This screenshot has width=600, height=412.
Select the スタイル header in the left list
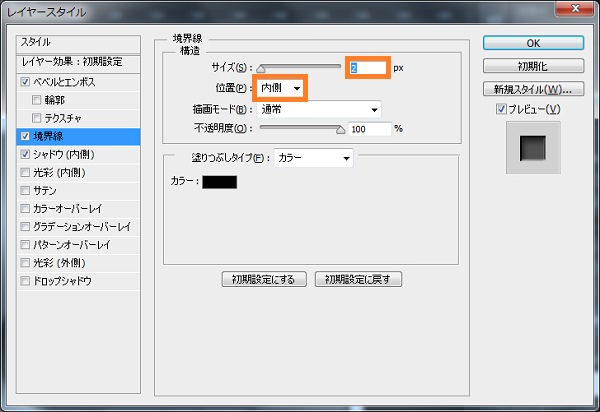[78, 43]
